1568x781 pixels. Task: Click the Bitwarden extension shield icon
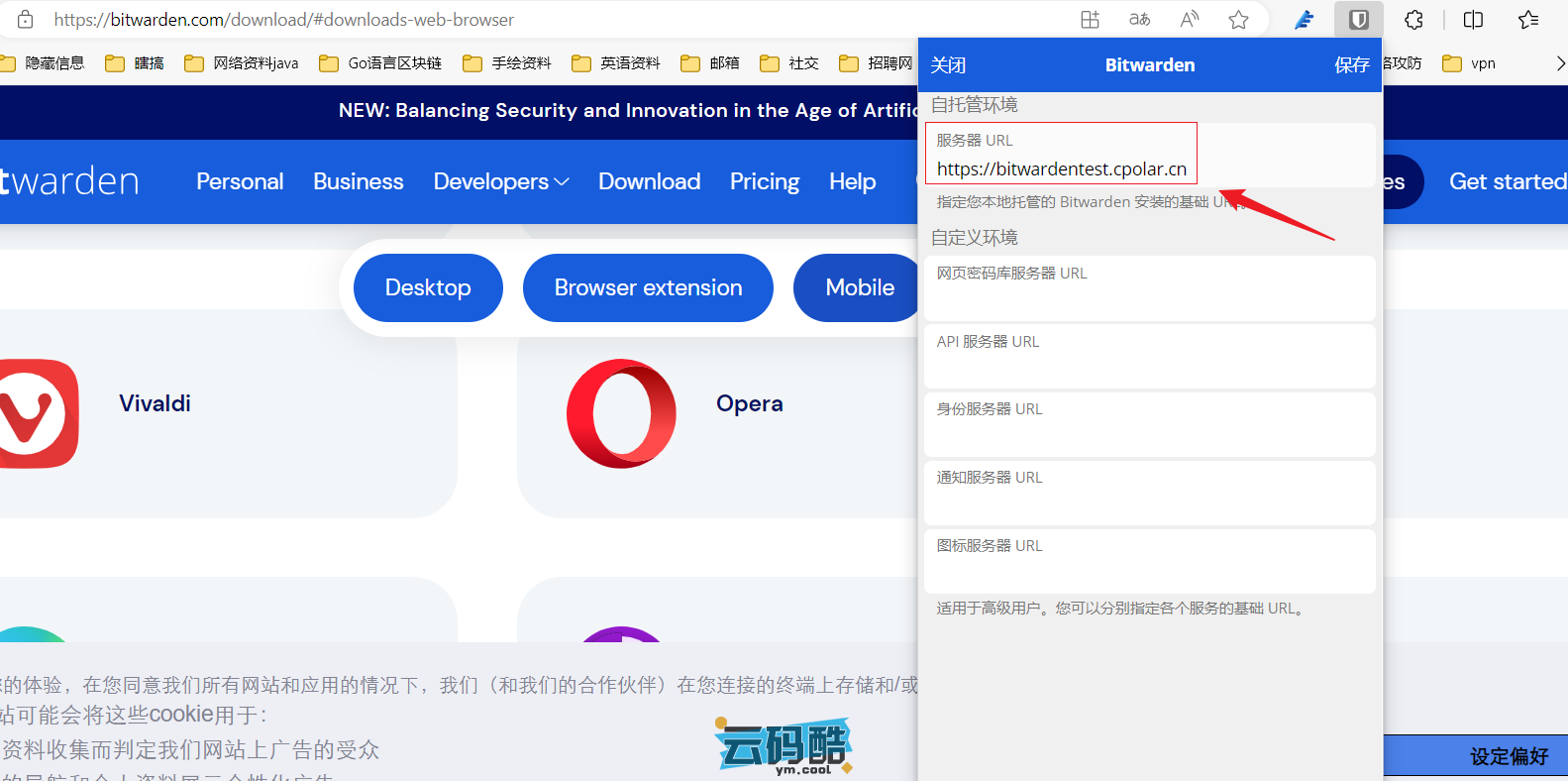coord(1358,20)
